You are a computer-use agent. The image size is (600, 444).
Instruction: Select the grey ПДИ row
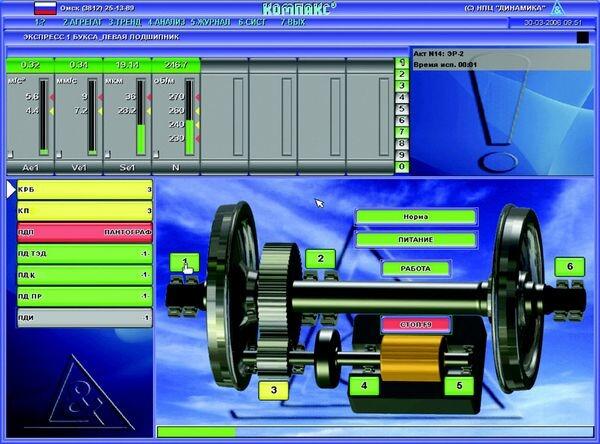click(85, 318)
